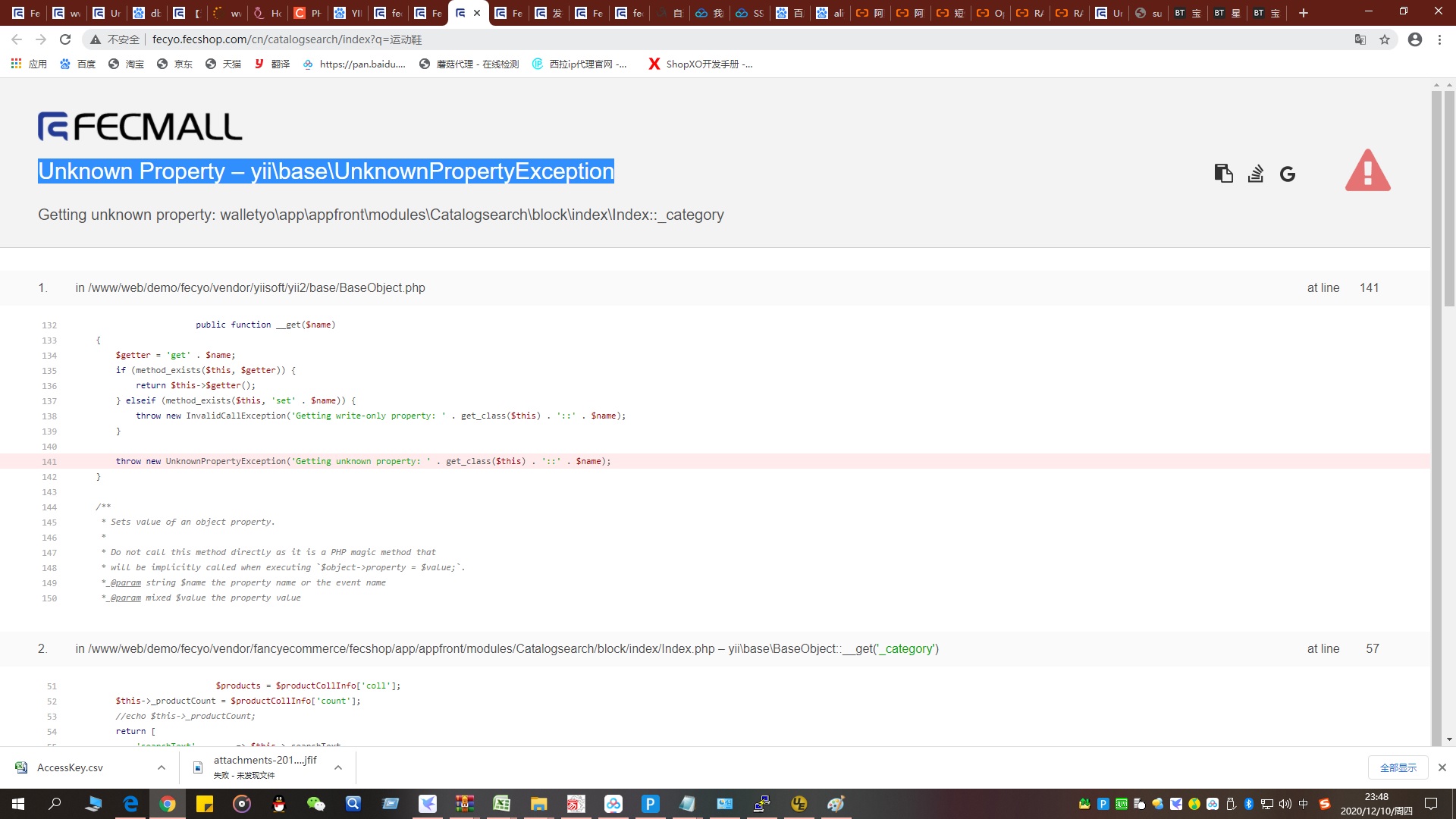Expand AccessKey.csv download options
The image size is (1456, 819).
pos(162,767)
